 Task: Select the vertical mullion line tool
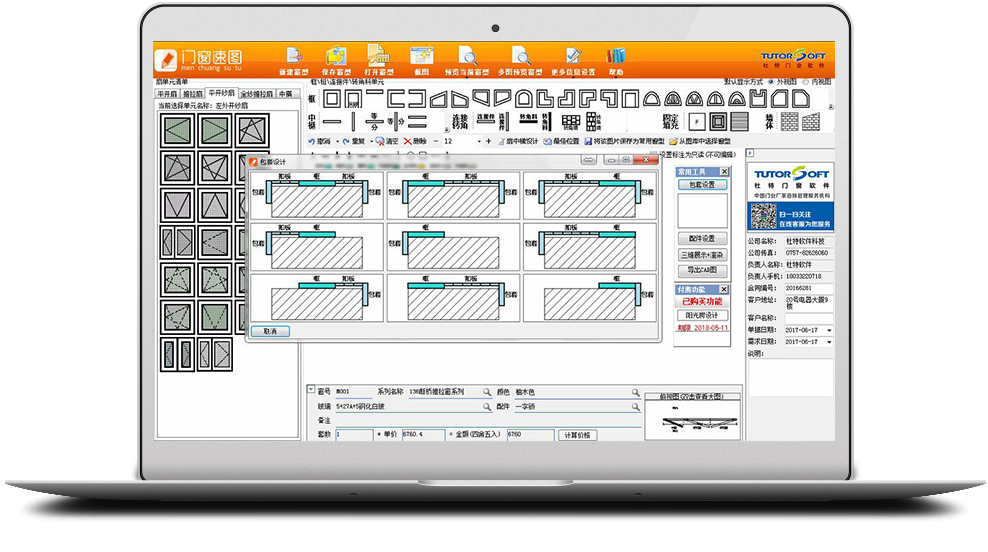click(353, 121)
